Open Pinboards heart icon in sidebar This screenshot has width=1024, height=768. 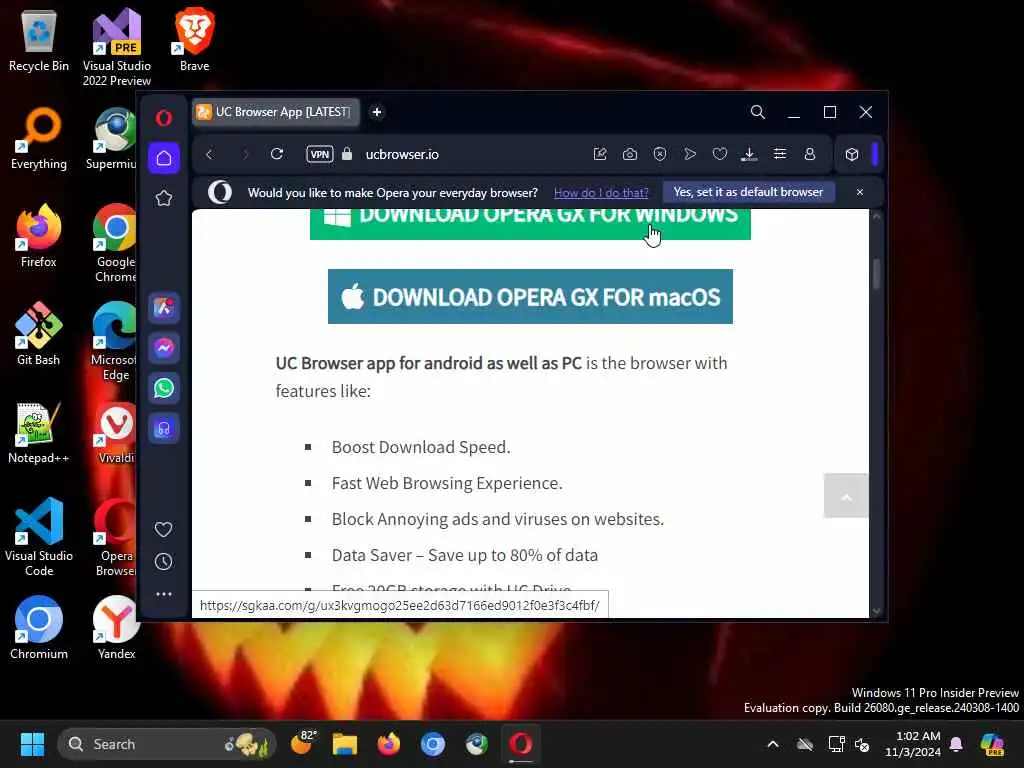coord(163,529)
